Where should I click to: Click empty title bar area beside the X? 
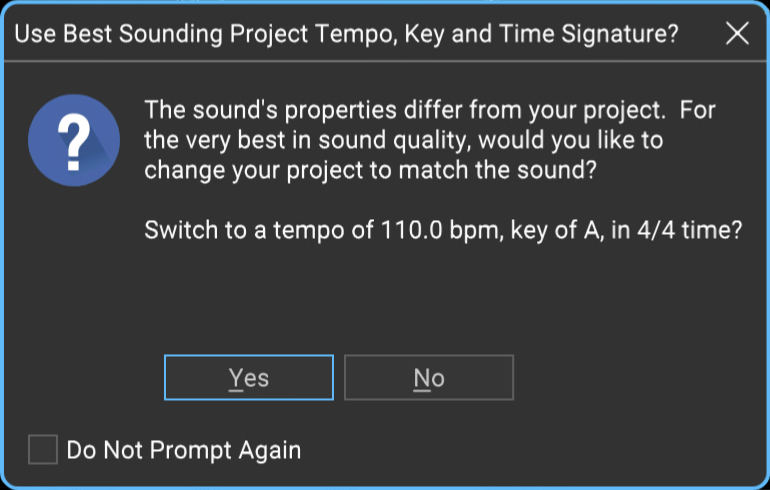pos(701,34)
